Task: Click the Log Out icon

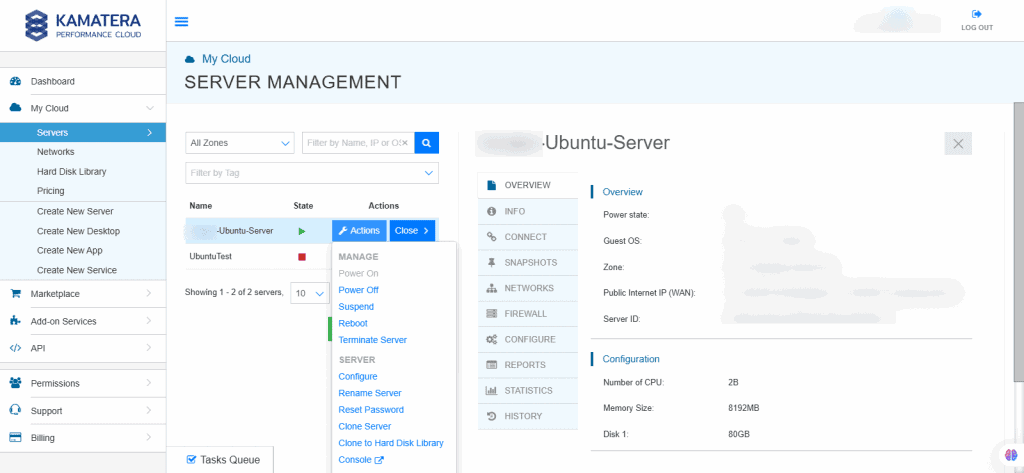Action: point(977,14)
